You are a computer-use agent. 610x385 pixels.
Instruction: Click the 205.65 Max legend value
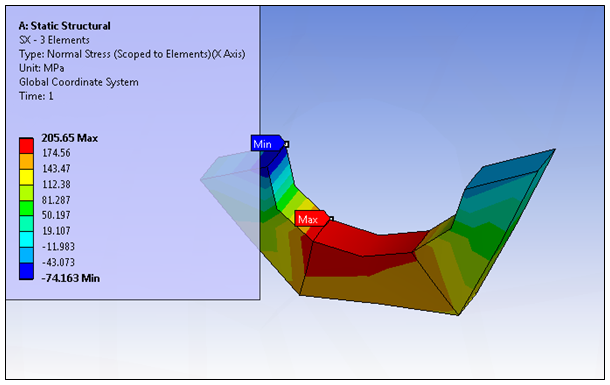click(x=70, y=138)
